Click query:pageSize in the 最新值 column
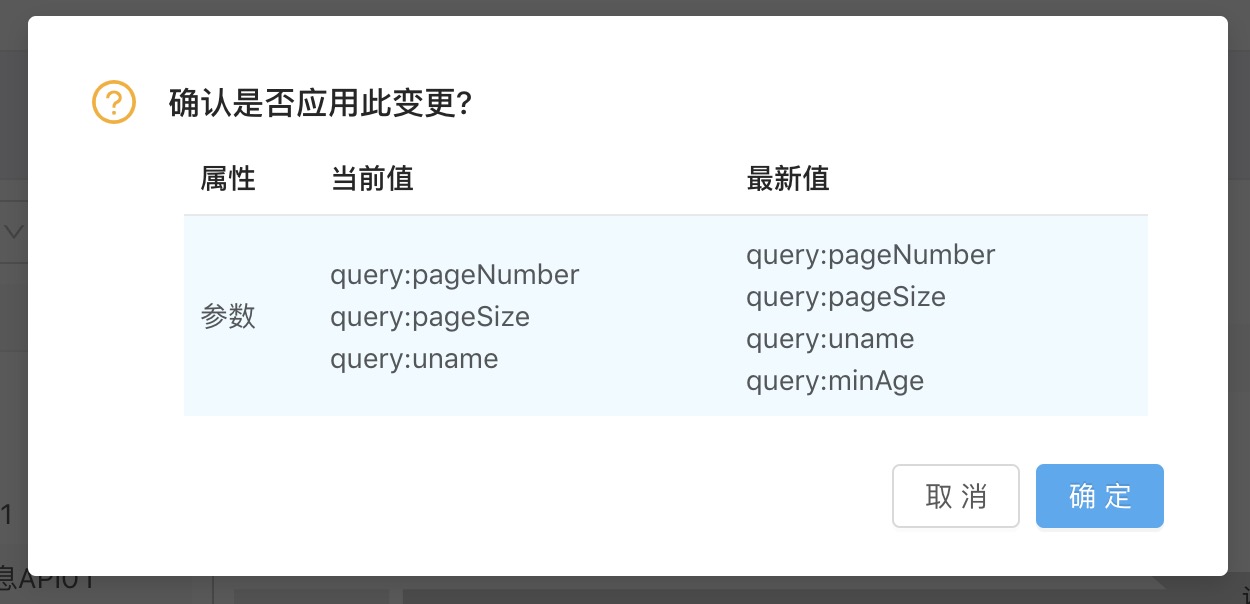 [846, 297]
